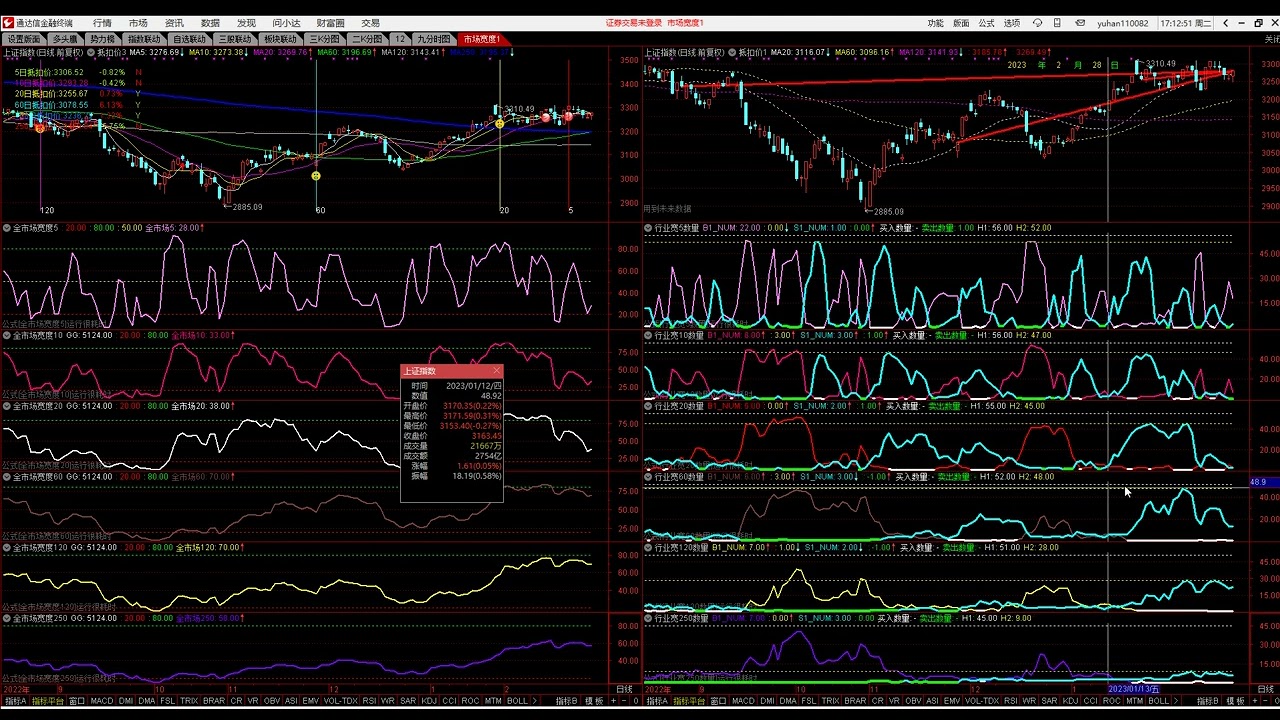Click the yuhan110082 account name
The height and width of the screenshot is (720, 1280).
tap(1122, 22)
